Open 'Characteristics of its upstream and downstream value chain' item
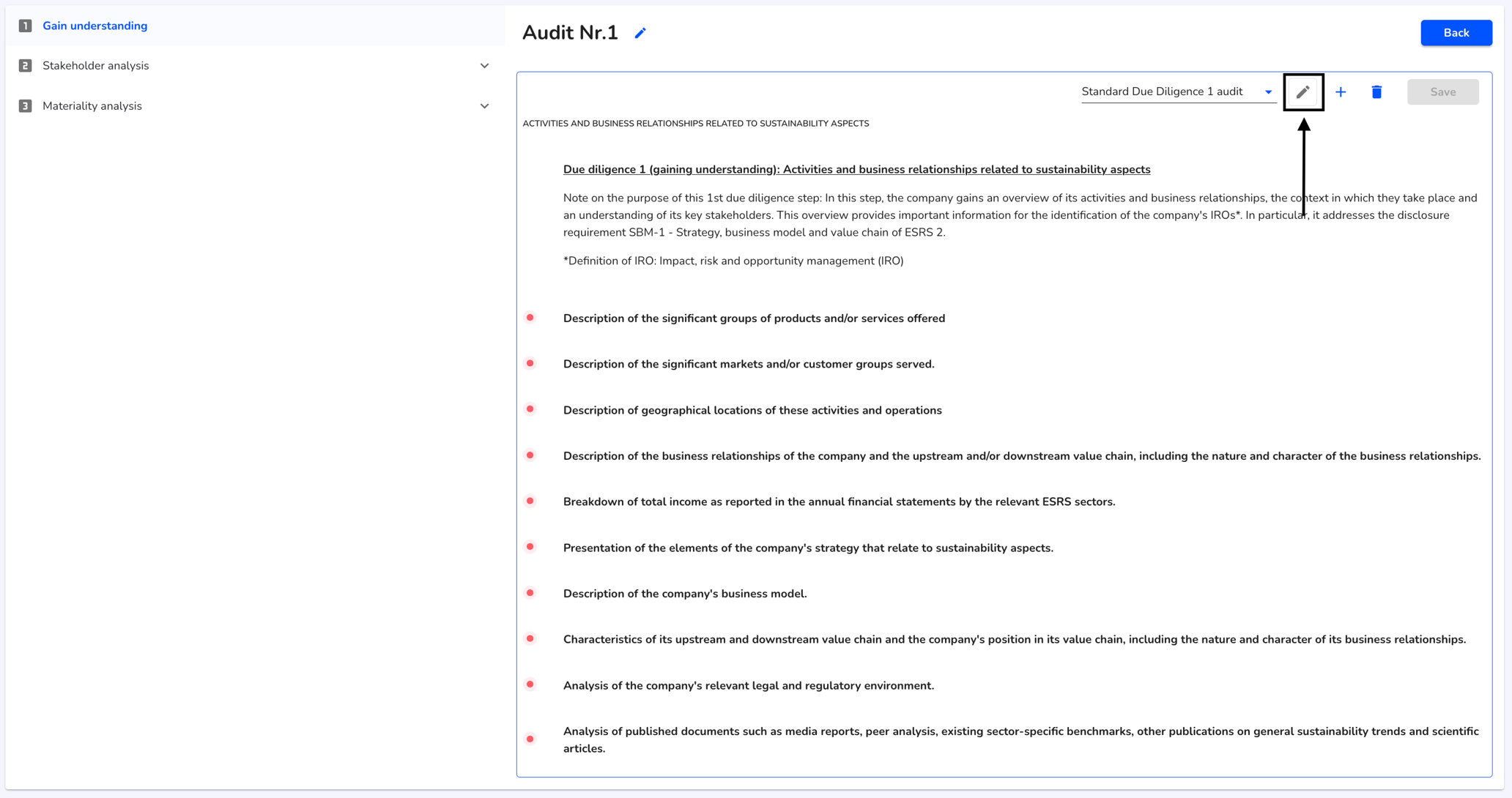1512x798 pixels. point(1015,640)
